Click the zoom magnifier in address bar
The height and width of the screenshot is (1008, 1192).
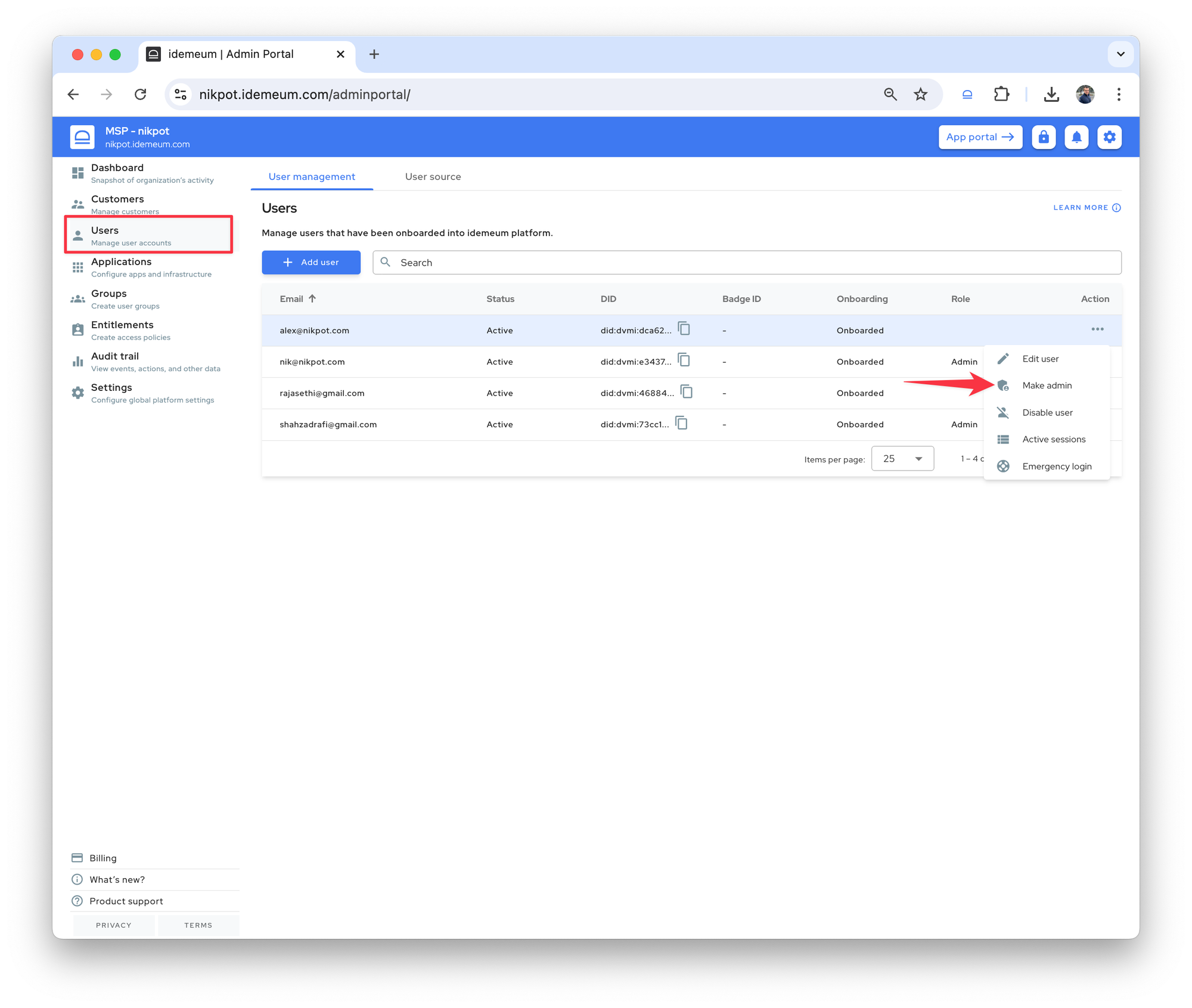click(890, 94)
